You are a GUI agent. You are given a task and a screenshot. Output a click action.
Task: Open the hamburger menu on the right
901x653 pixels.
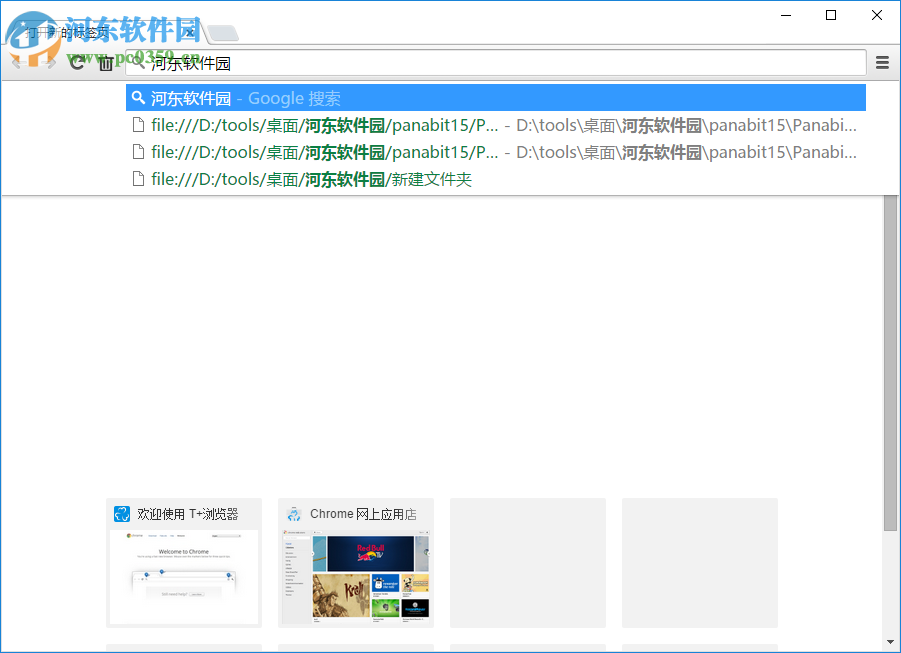click(882, 62)
